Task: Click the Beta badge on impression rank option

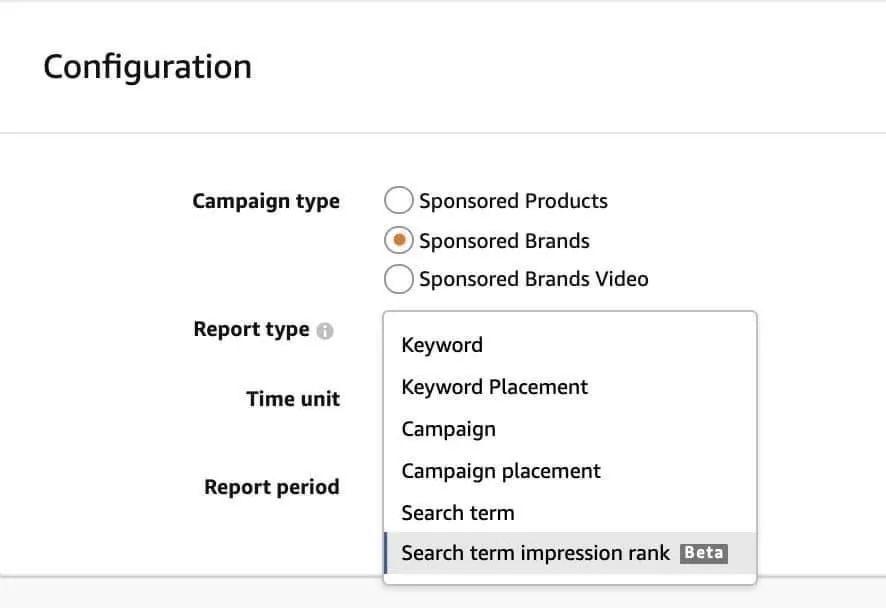Action: coord(703,553)
